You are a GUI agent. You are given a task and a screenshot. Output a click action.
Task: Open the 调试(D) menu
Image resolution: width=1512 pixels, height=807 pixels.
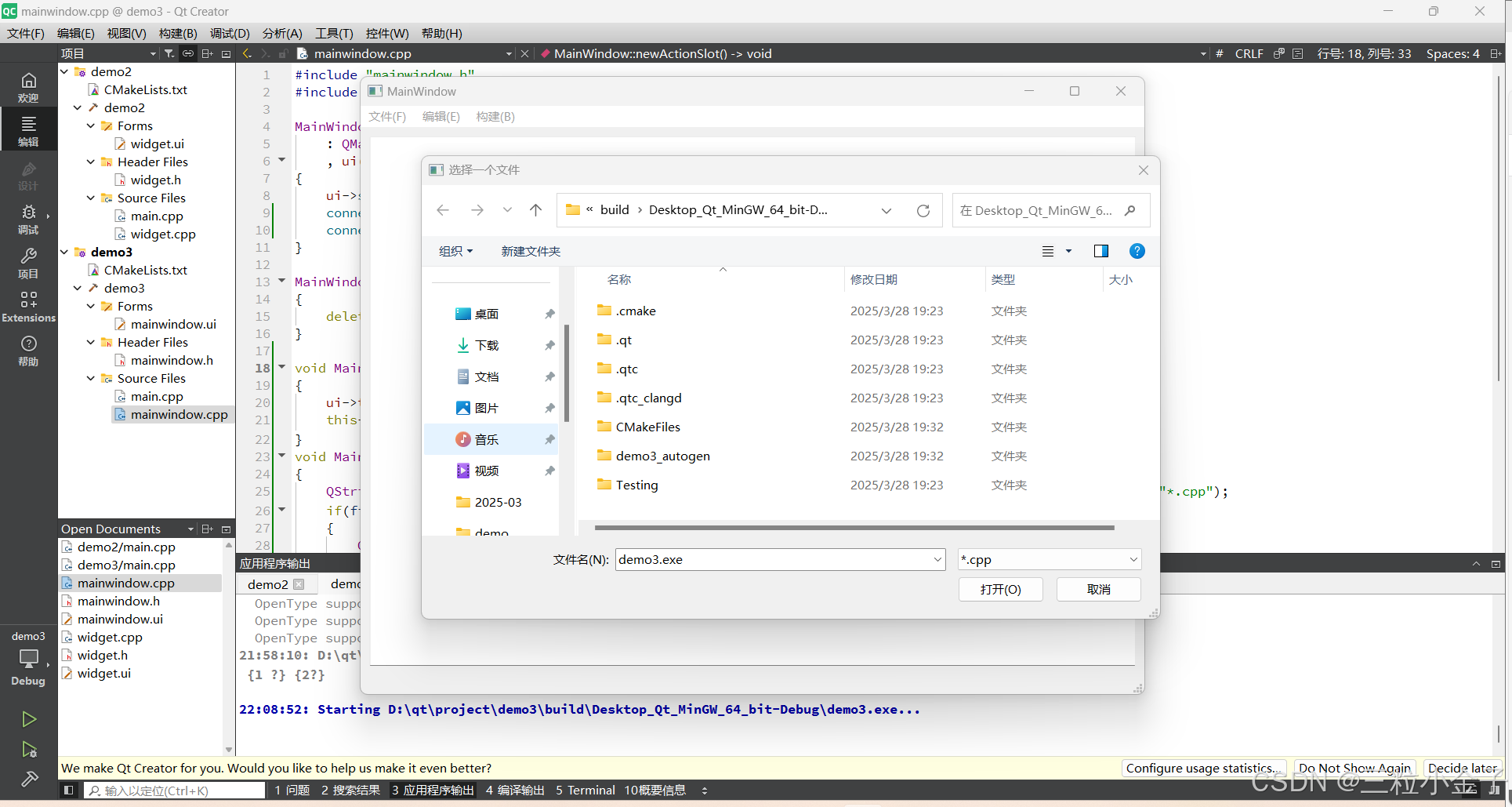tap(230, 33)
